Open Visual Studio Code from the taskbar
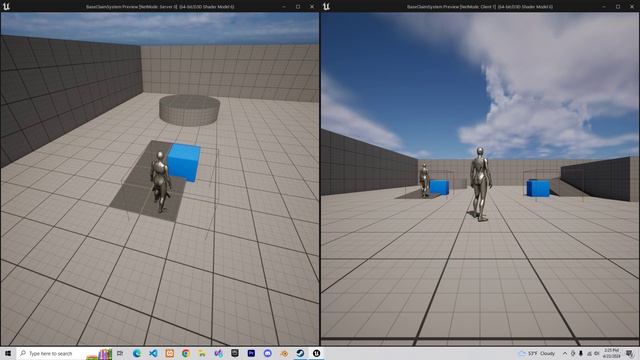640x360 pixels. (153, 353)
